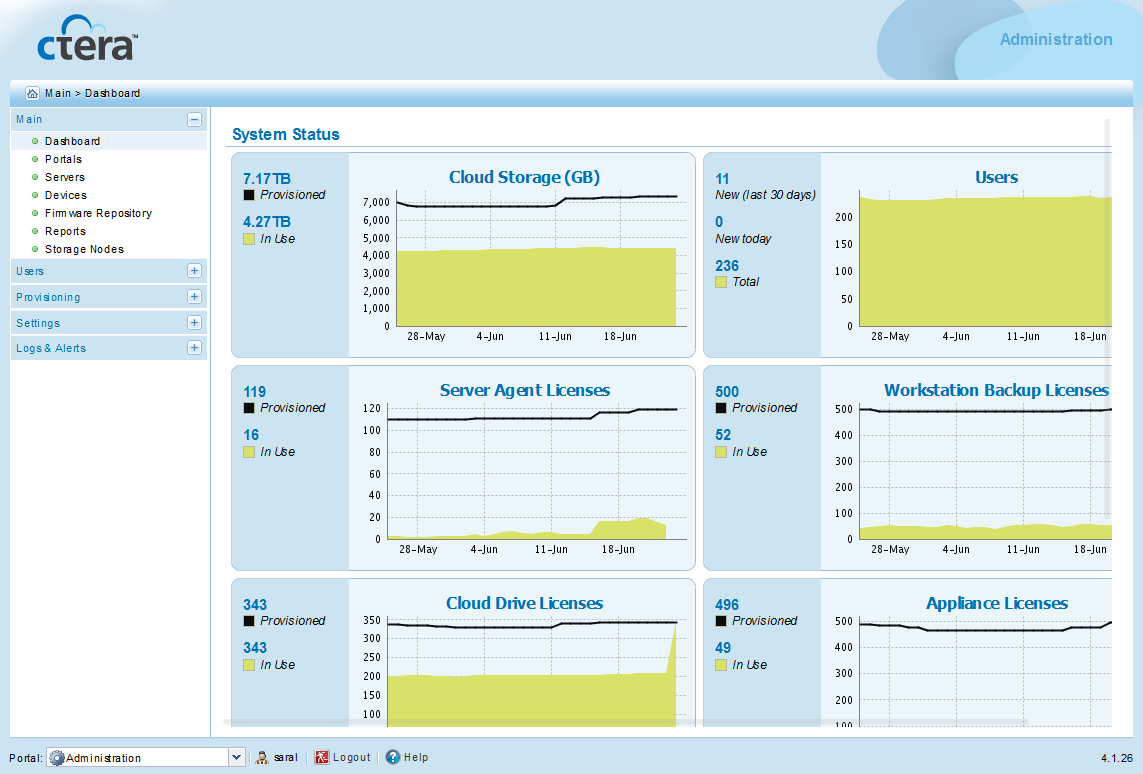
Task: Open Servers in the Main menu
Action: coord(65,177)
